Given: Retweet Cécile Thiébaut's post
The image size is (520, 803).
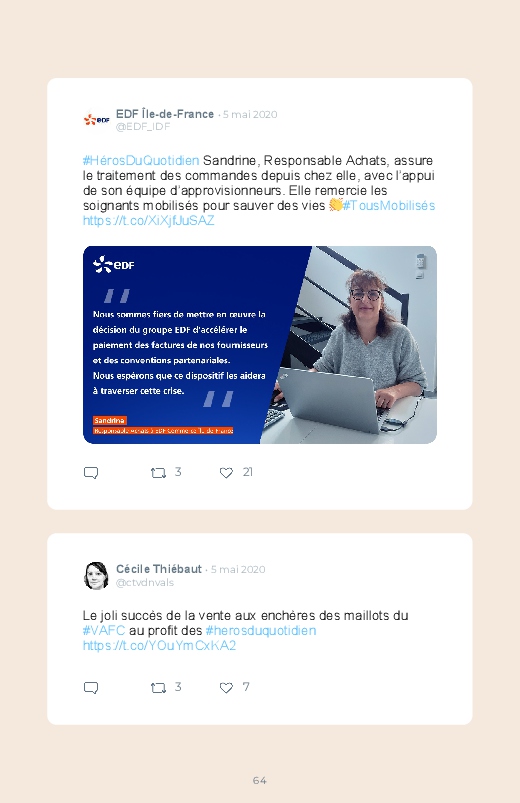Looking at the screenshot, I should coord(158,688).
